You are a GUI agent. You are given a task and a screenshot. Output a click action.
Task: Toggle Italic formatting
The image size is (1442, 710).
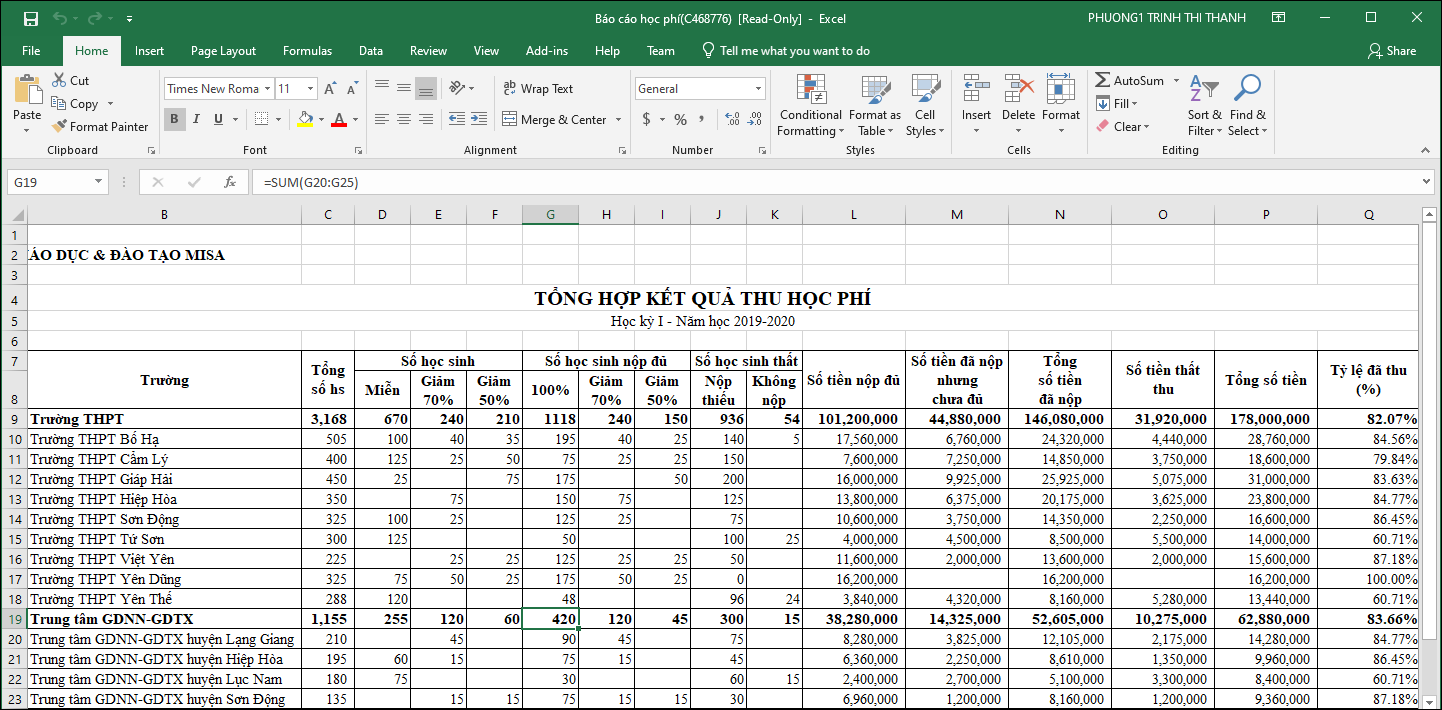point(196,120)
